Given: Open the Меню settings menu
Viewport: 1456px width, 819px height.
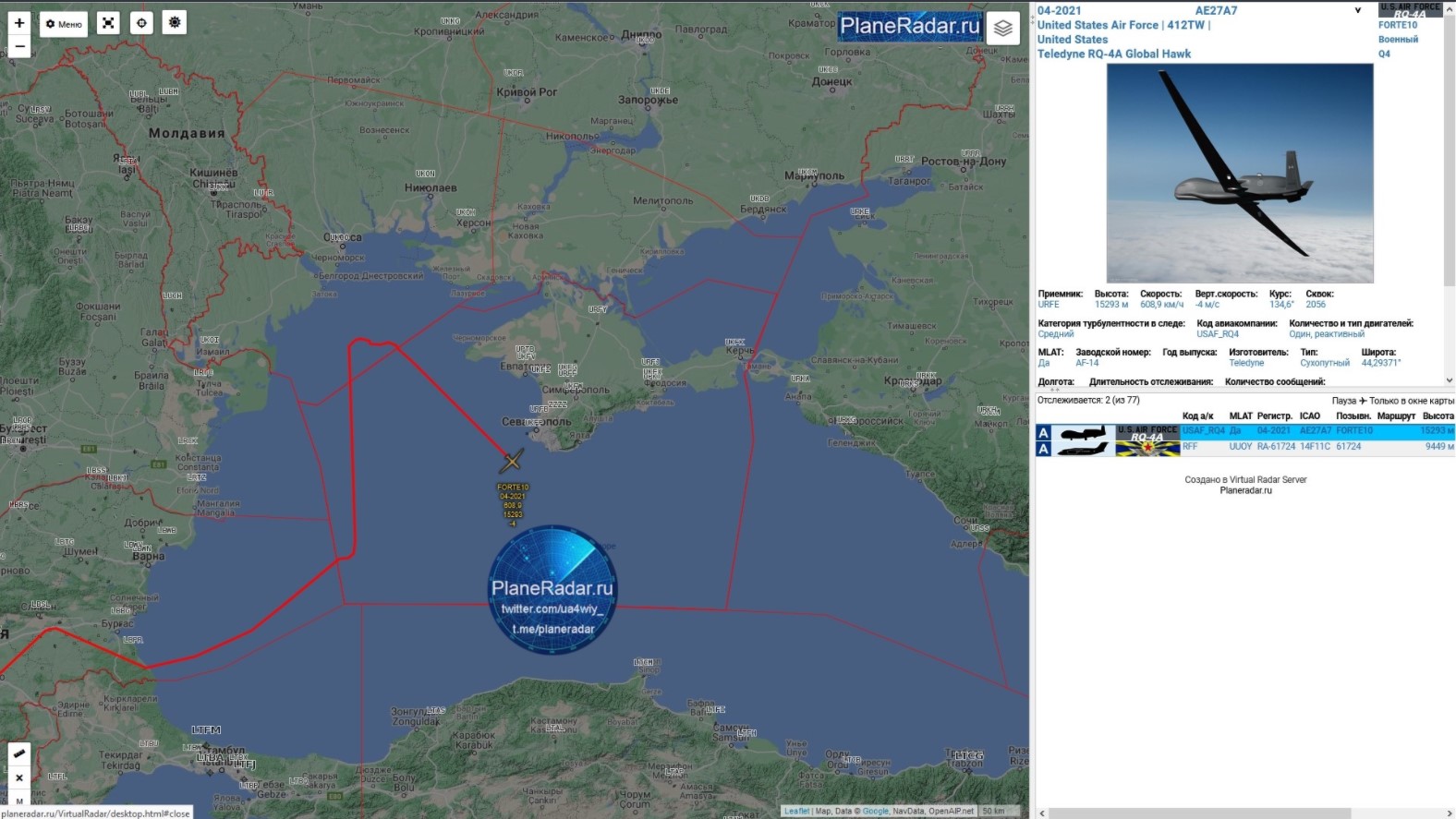Looking at the screenshot, I should tap(64, 24).
